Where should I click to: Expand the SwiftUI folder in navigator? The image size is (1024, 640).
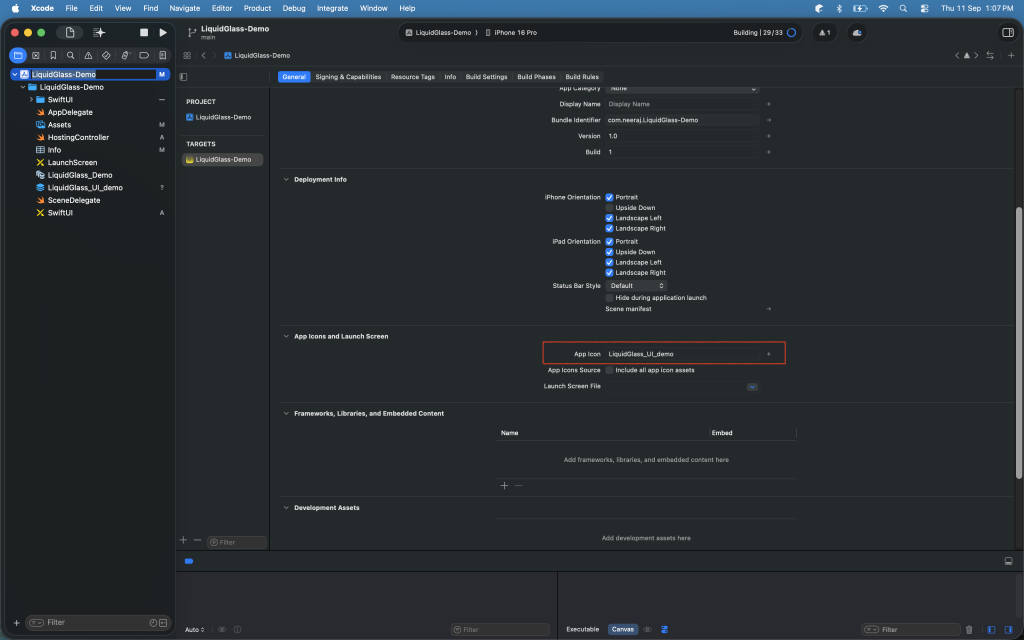[x=31, y=100]
